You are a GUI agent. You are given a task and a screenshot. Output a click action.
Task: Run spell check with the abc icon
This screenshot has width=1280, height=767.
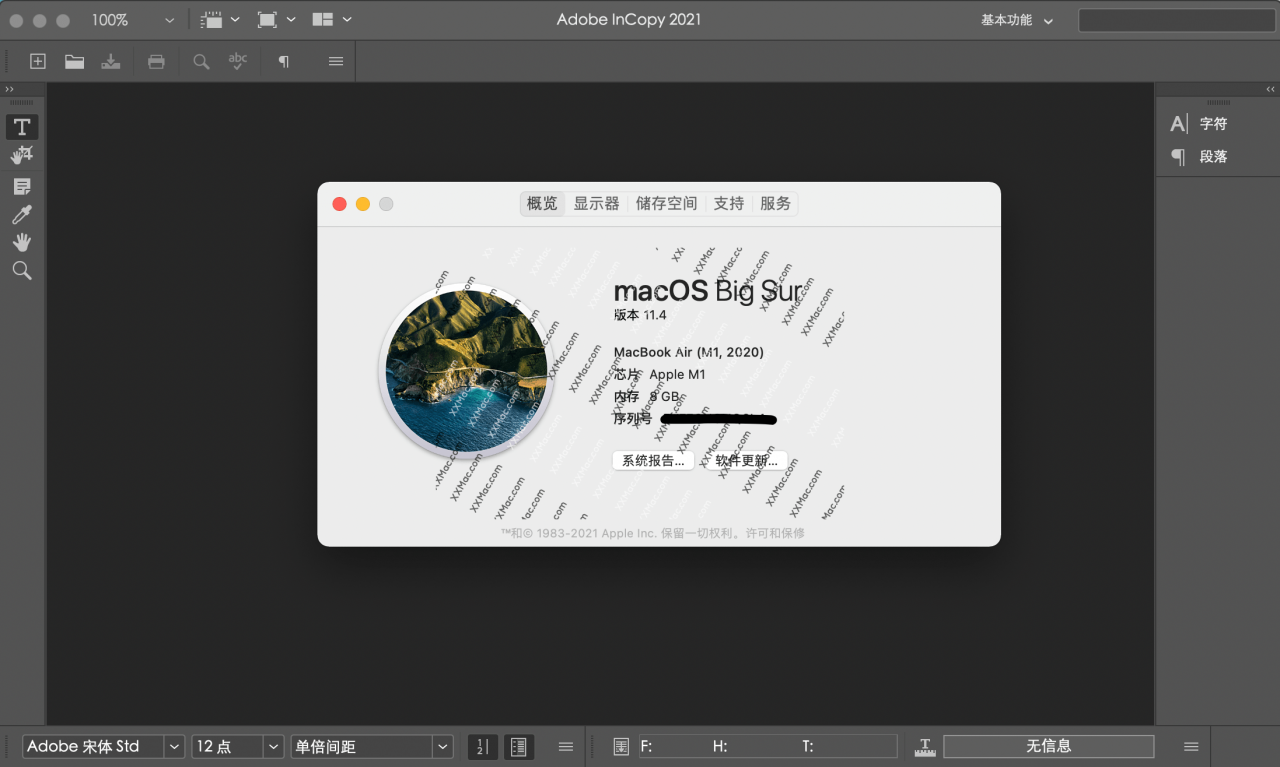click(237, 61)
